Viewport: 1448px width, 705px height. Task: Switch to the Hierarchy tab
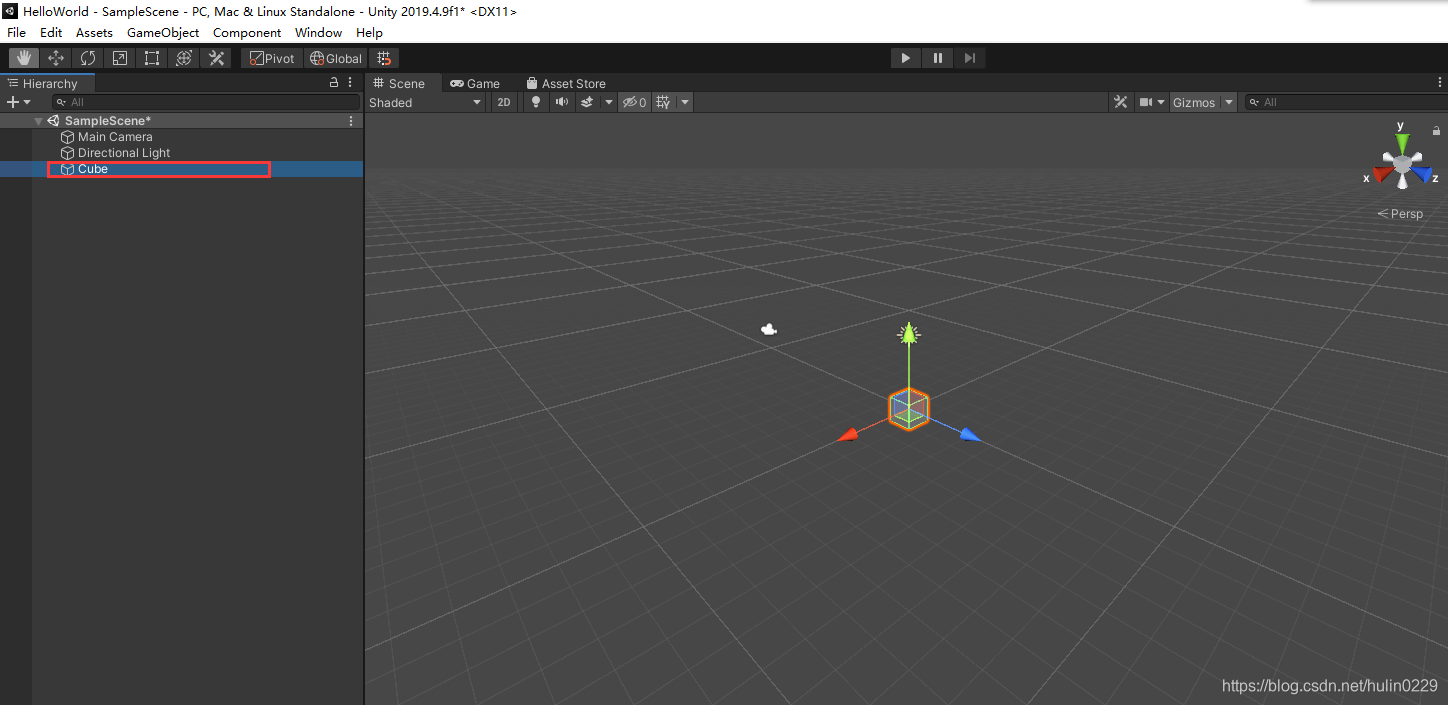pos(48,83)
